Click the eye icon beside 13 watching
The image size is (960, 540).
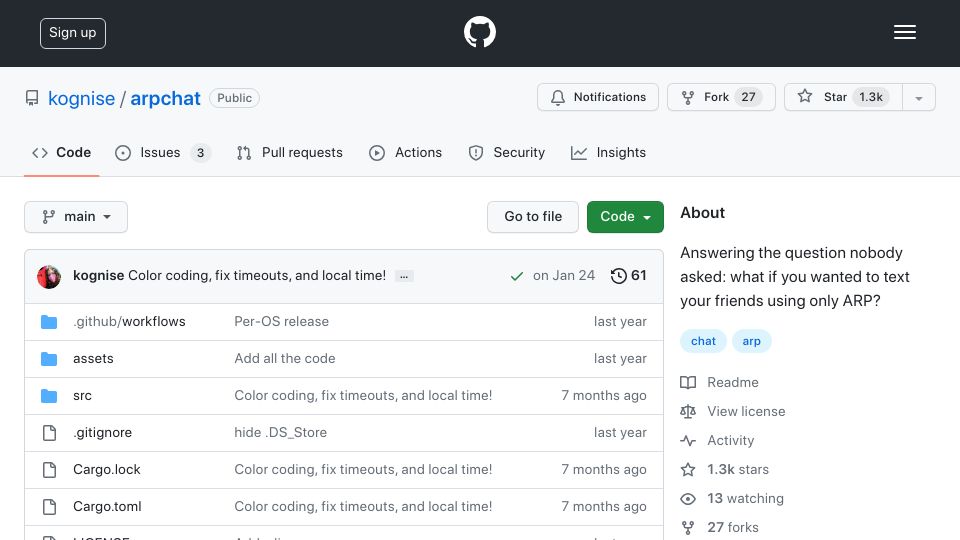[688, 499]
